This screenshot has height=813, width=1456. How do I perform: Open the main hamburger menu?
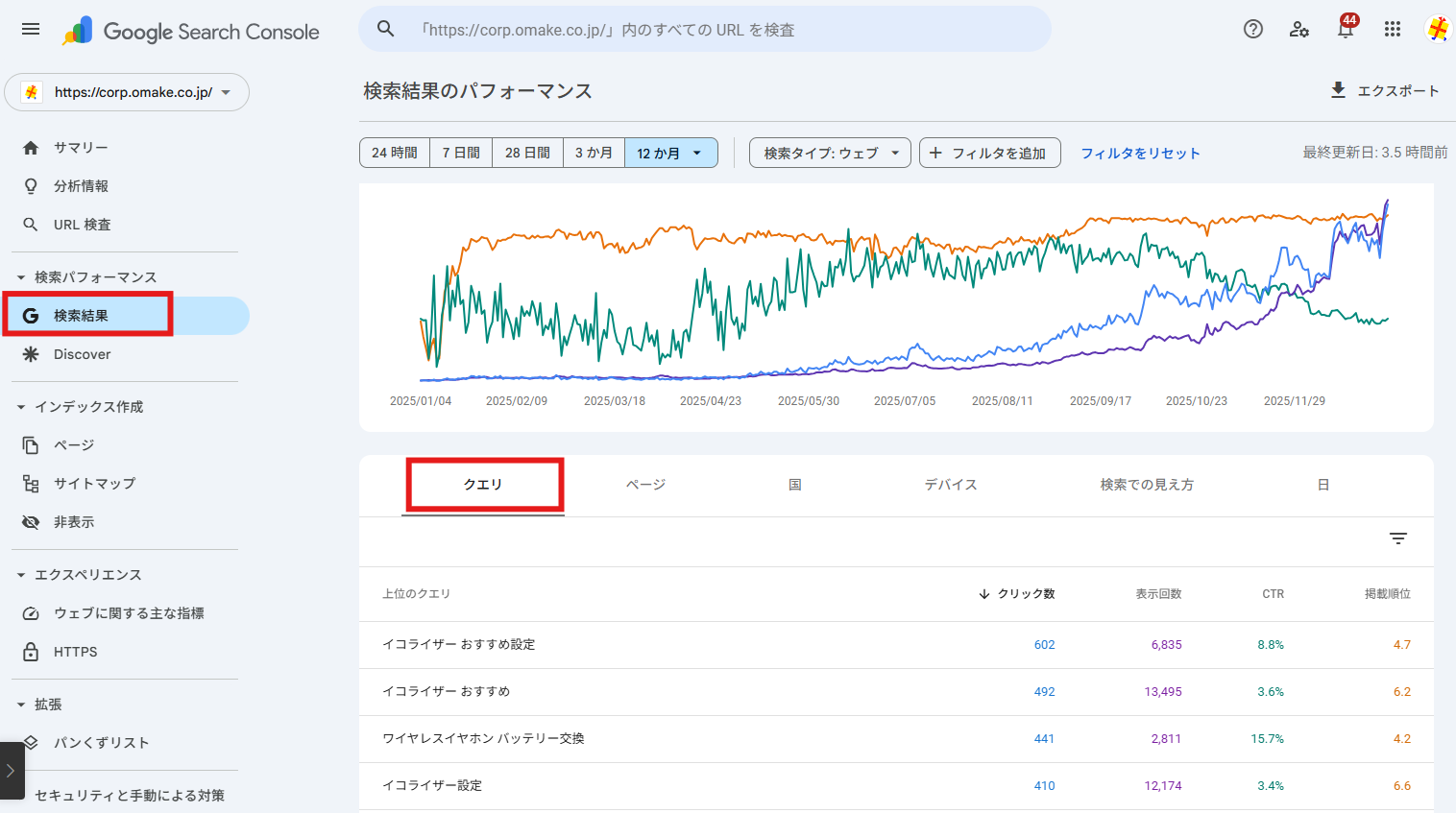31,29
